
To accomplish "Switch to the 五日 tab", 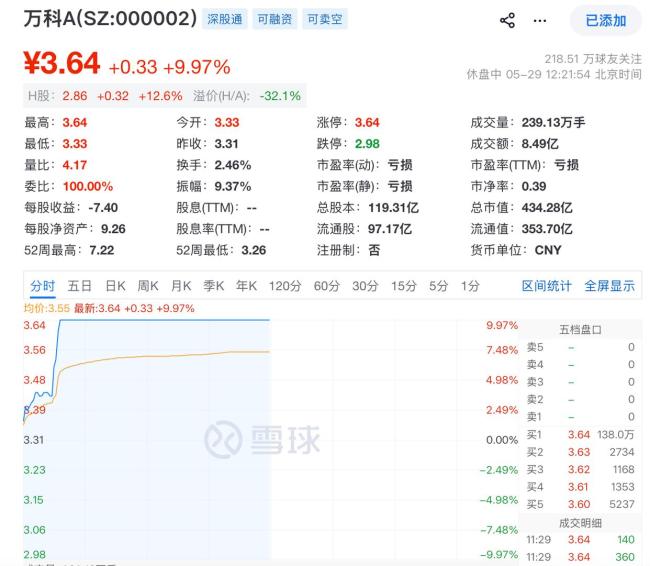I will point(80,286).
